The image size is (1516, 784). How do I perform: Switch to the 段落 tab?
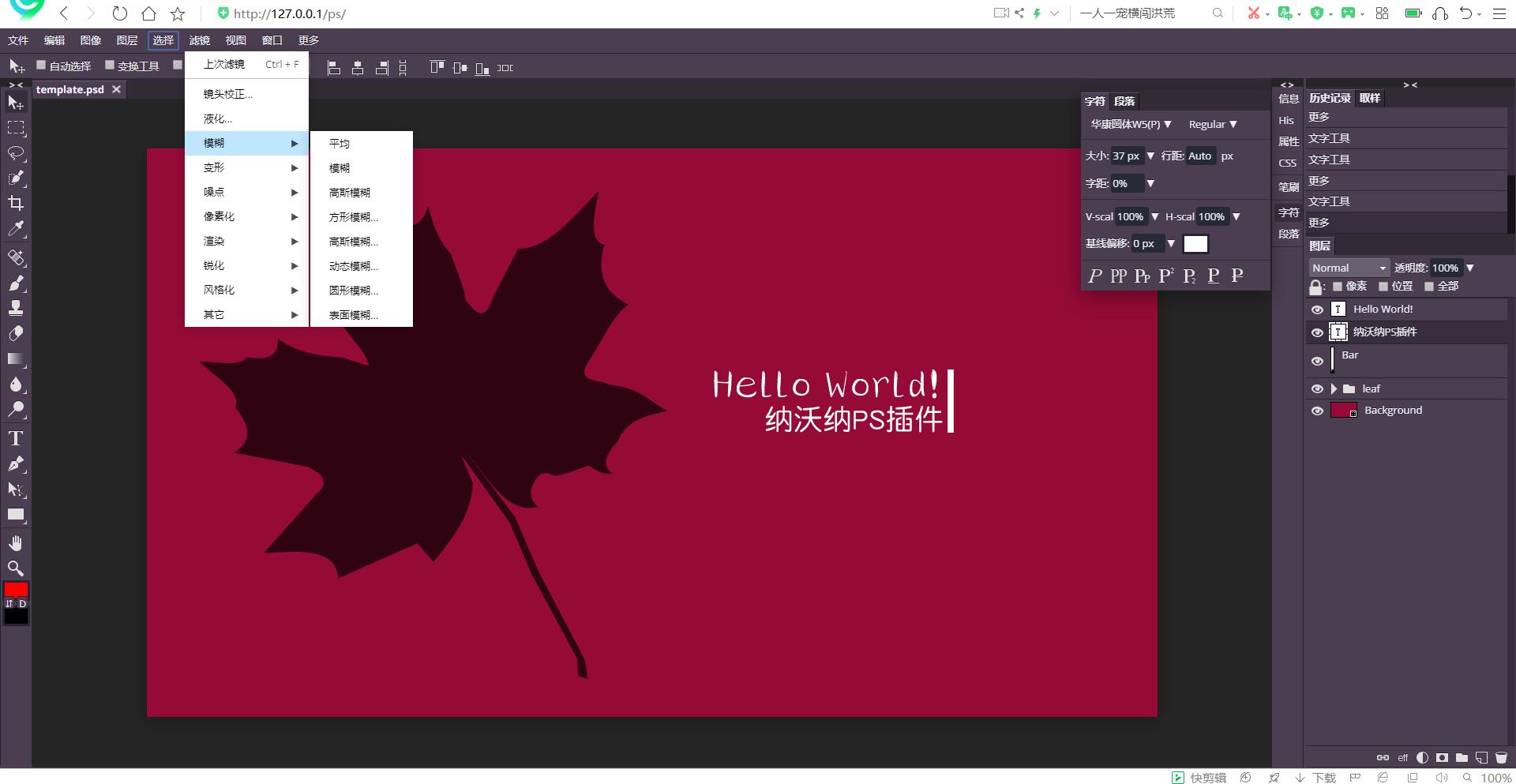coord(1124,101)
